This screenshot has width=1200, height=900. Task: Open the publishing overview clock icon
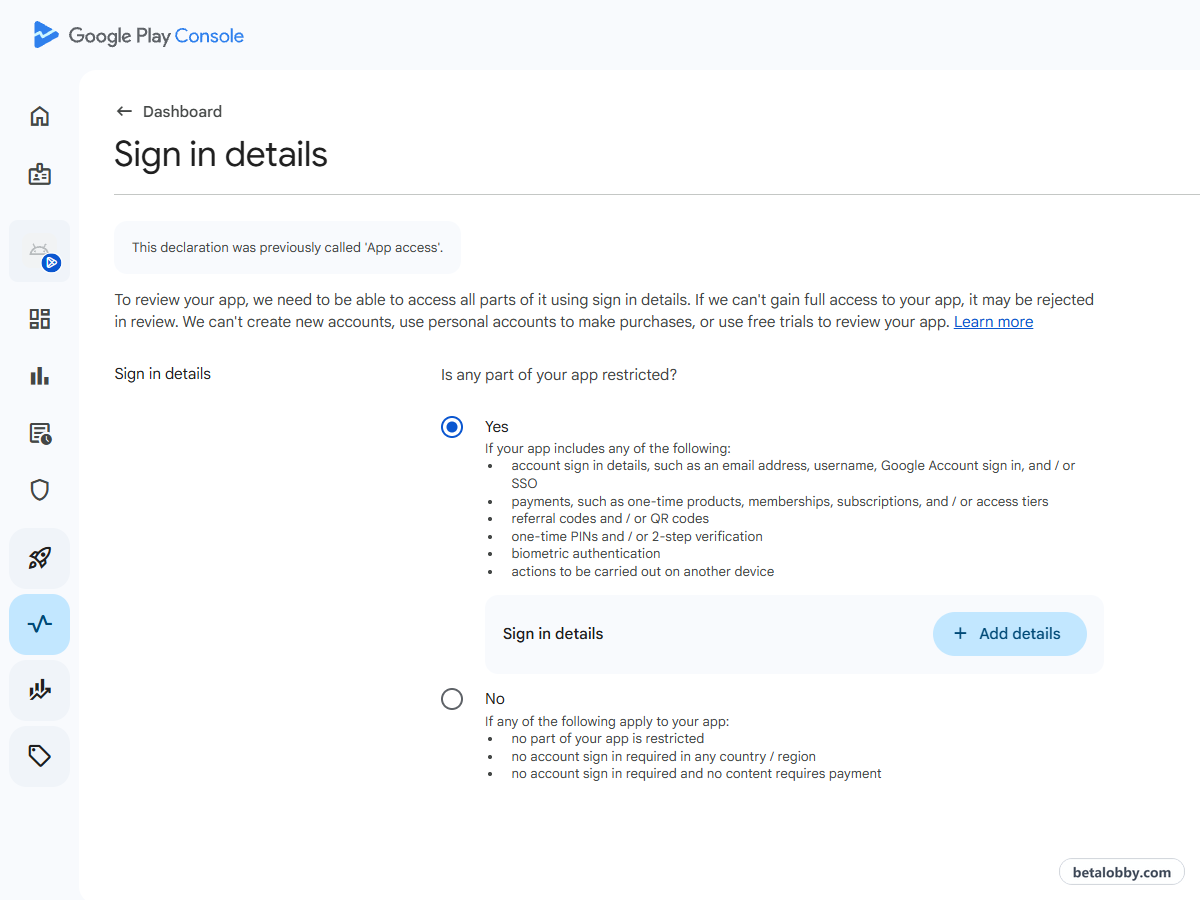pyautogui.click(x=39, y=433)
